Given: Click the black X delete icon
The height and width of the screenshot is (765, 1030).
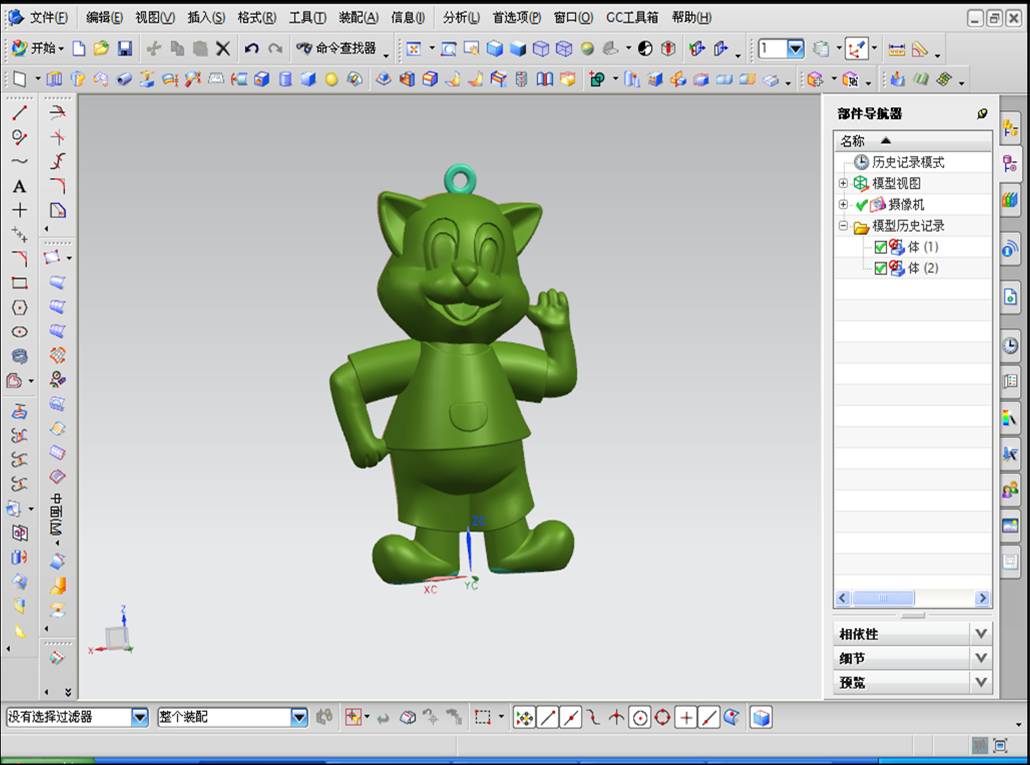Looking at the screenshot, I should (223, 48).
